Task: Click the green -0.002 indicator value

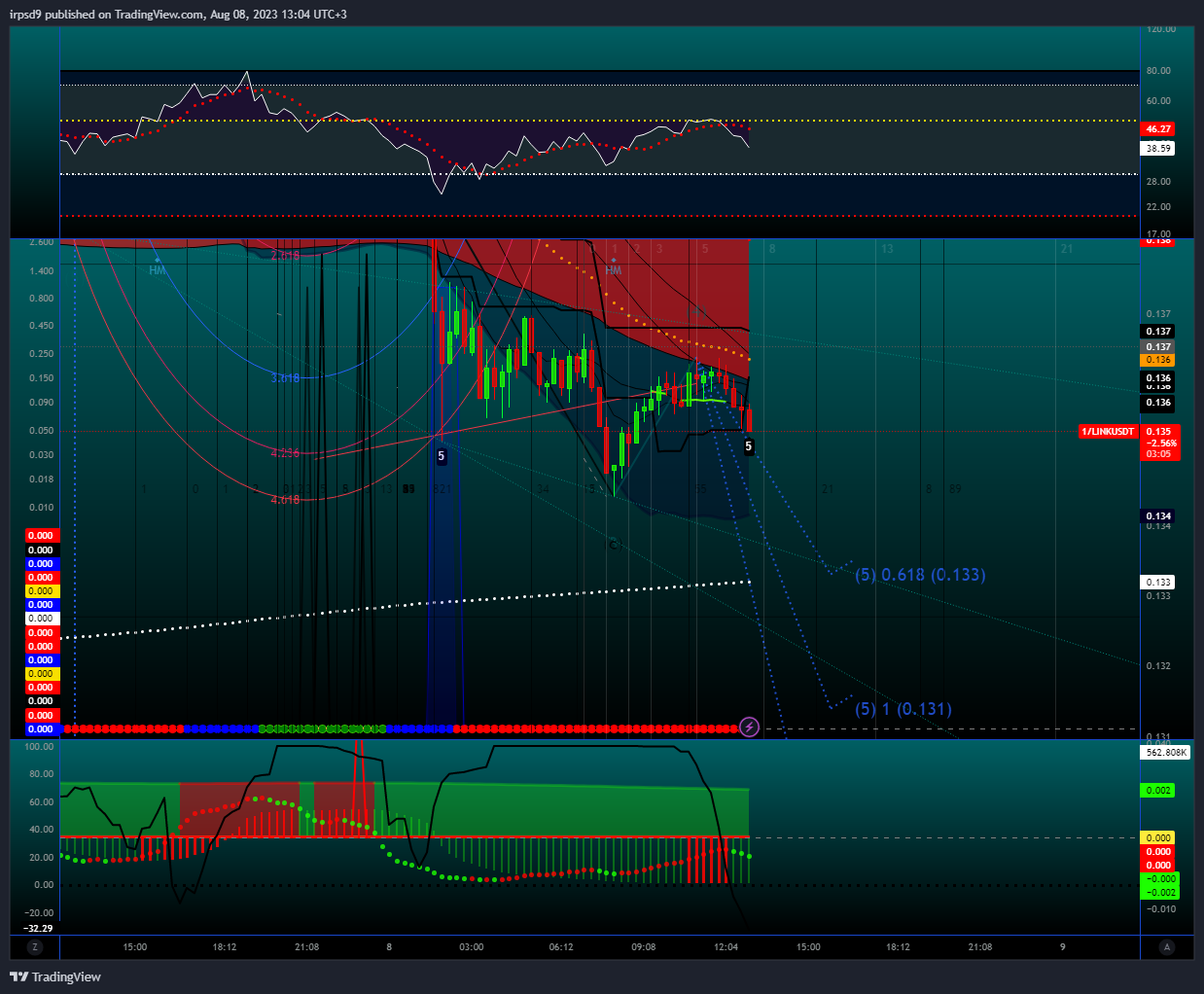Action: [1160, 892]
